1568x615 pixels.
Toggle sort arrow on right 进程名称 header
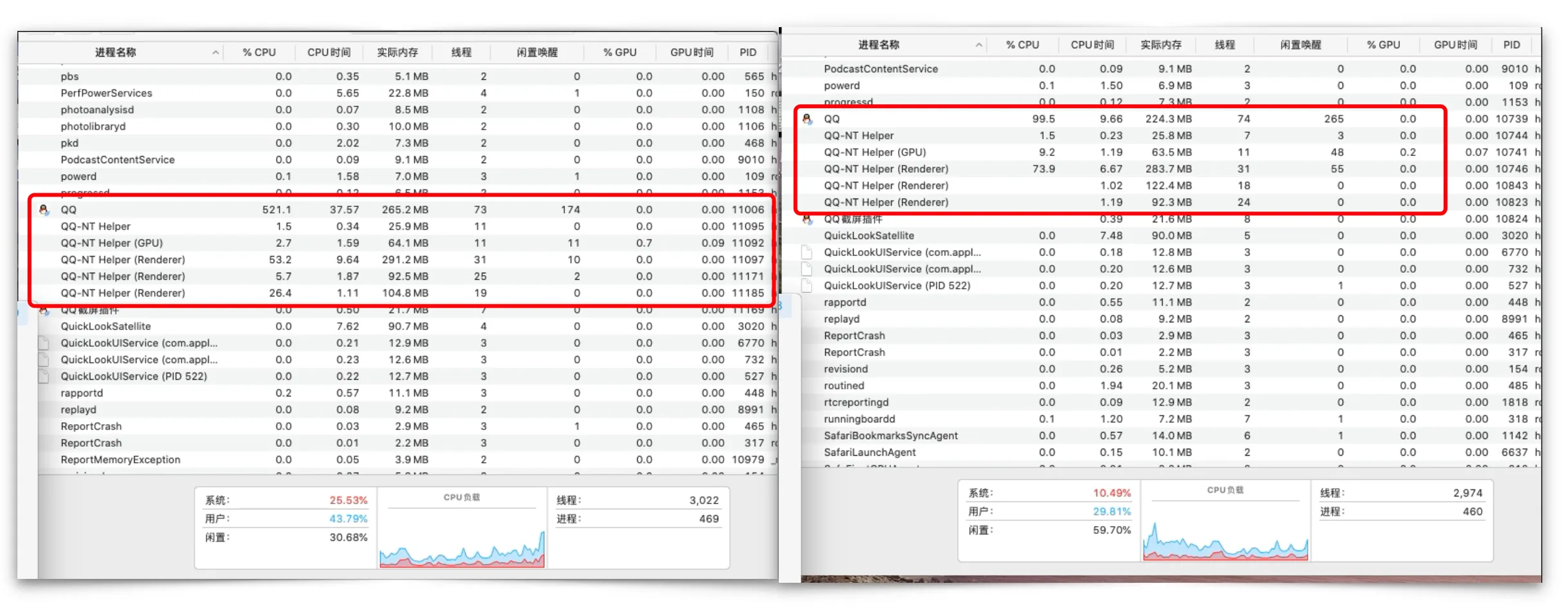click(979, 45)
